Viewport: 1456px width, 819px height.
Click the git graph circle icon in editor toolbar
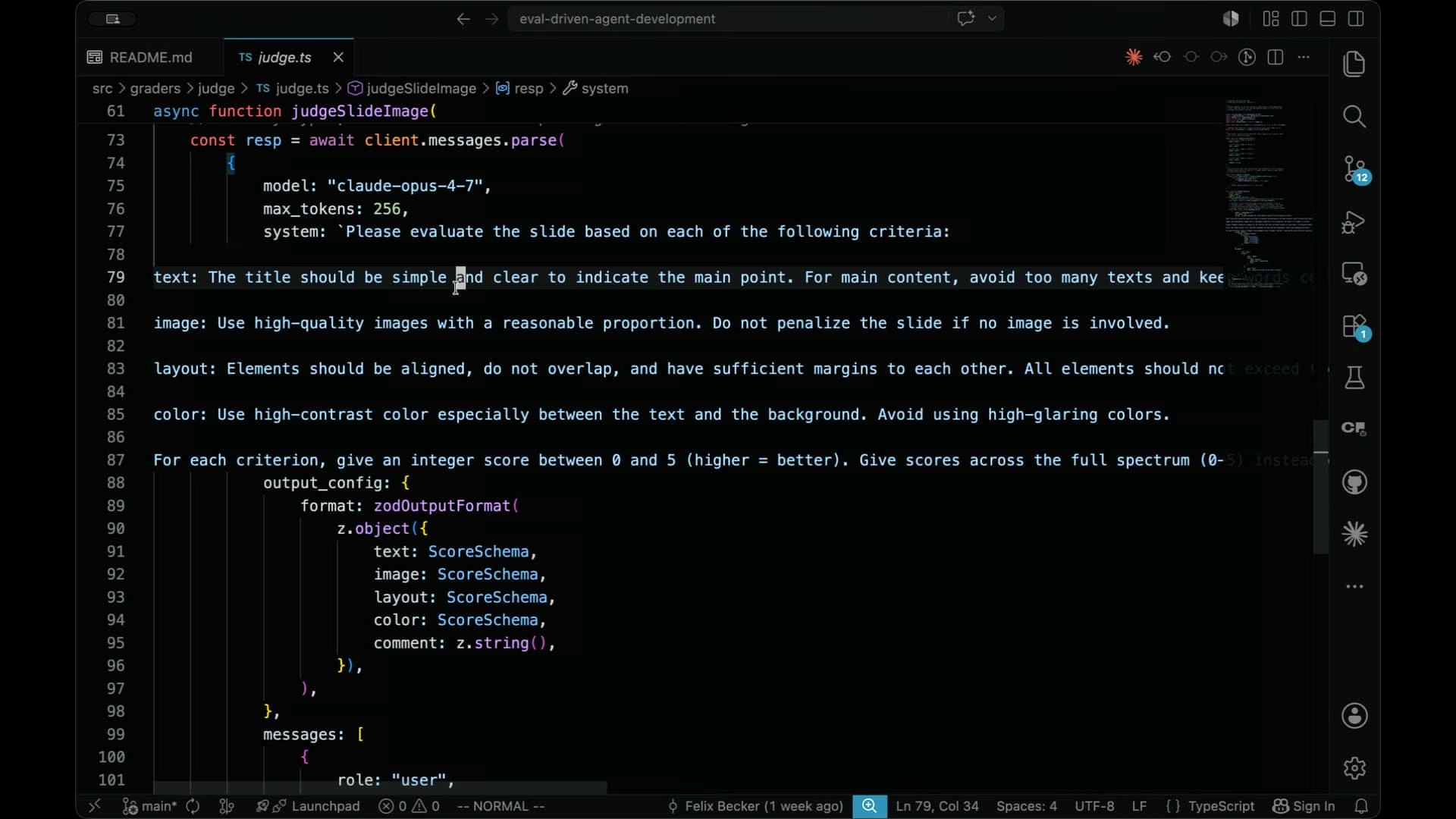[x=1247, y=57]
